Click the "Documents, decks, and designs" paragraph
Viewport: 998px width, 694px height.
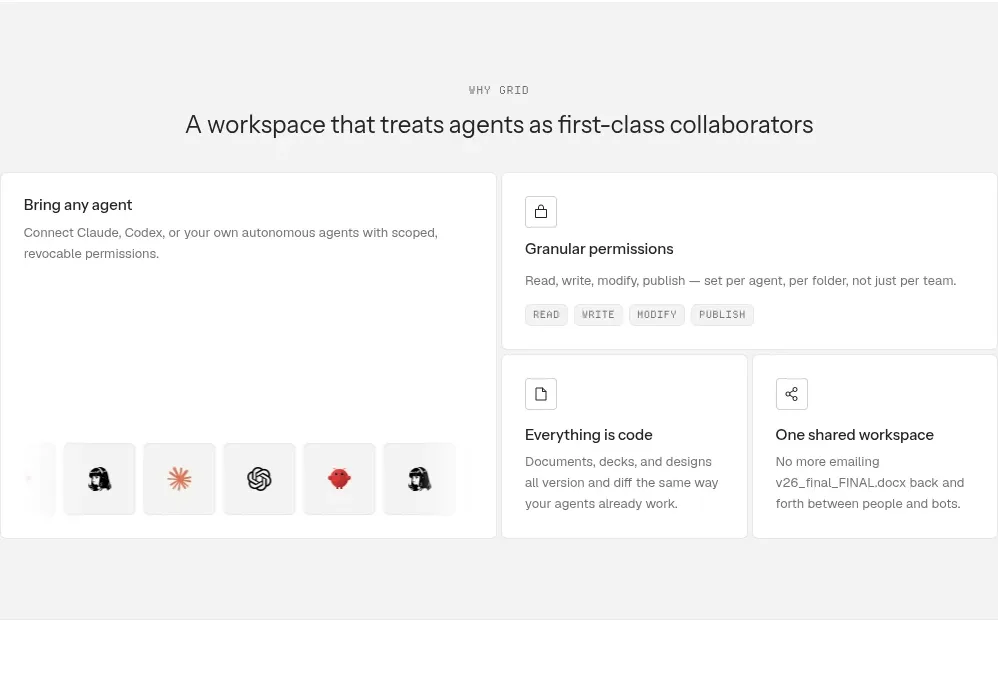[x=621, y=483]
